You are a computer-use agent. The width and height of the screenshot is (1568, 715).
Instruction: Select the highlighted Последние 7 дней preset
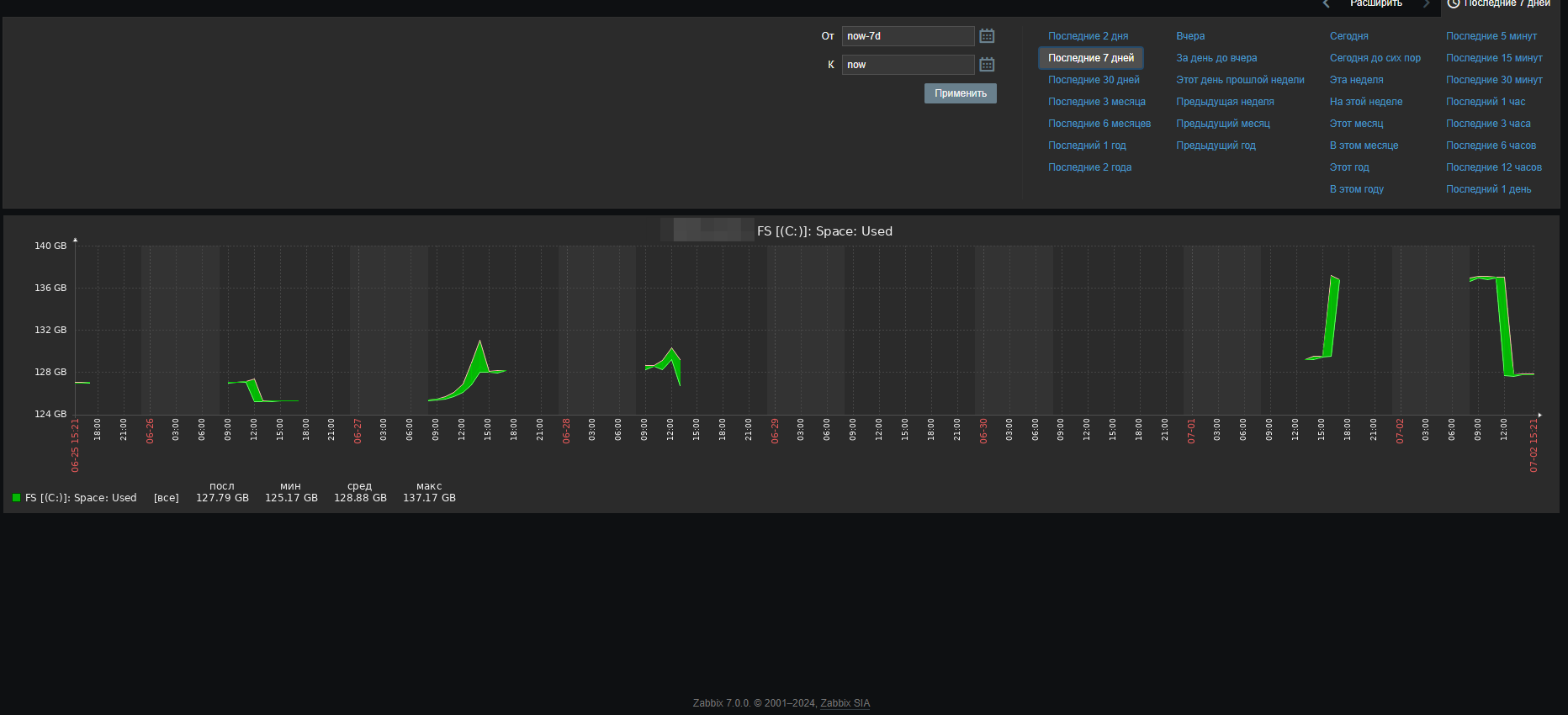tap(1090, 58)
